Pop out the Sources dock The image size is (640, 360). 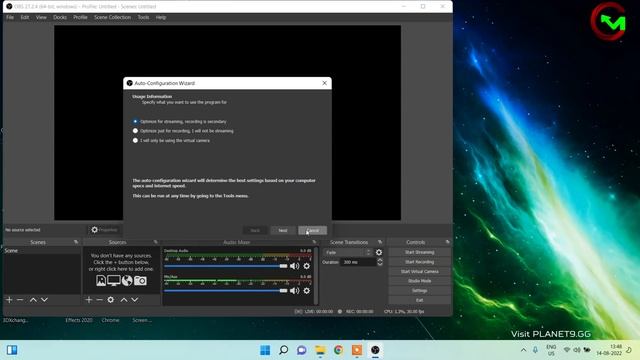pyautogui.click(x=156, y=242)
